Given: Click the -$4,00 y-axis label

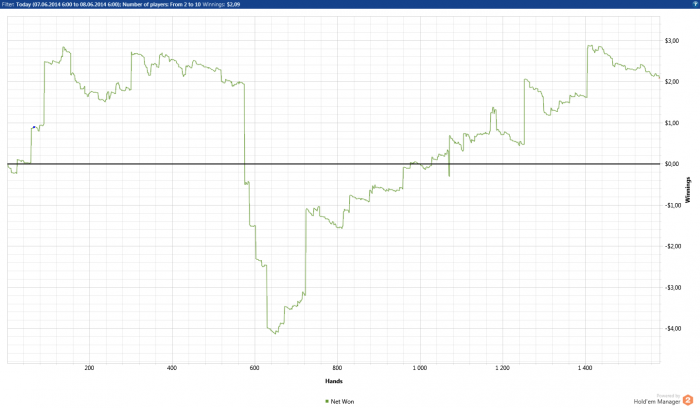Looking at the screenshot, I should tap(673, 329).
